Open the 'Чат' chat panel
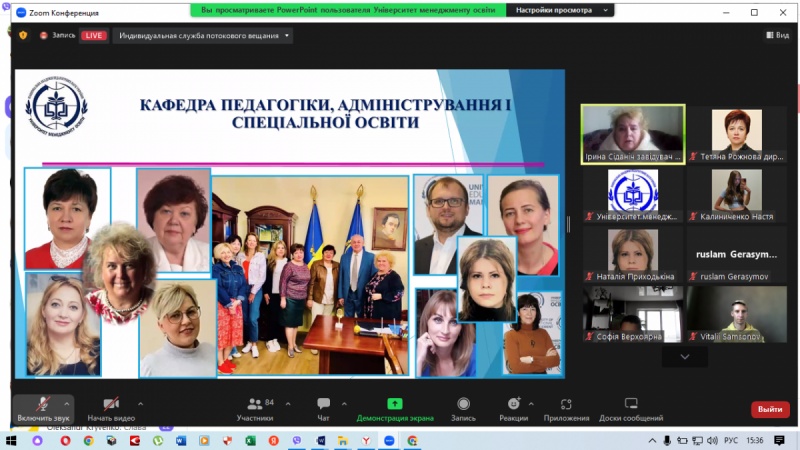This screenshot has width=800, height=450. [323, 409]
